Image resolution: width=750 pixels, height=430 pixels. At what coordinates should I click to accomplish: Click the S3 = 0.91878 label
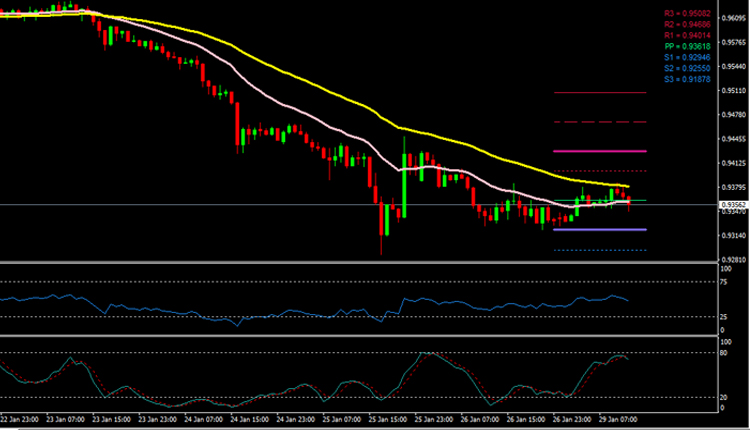coord(691,78)
